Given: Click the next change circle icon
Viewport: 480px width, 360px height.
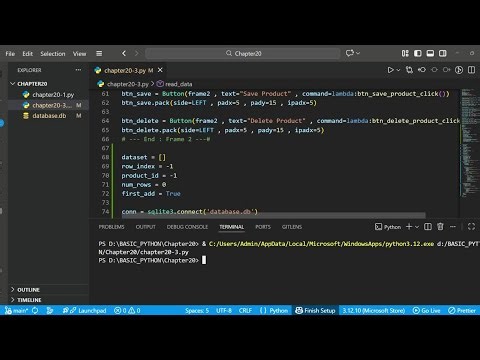Looking at the screenshot, I should click(447, 70).
